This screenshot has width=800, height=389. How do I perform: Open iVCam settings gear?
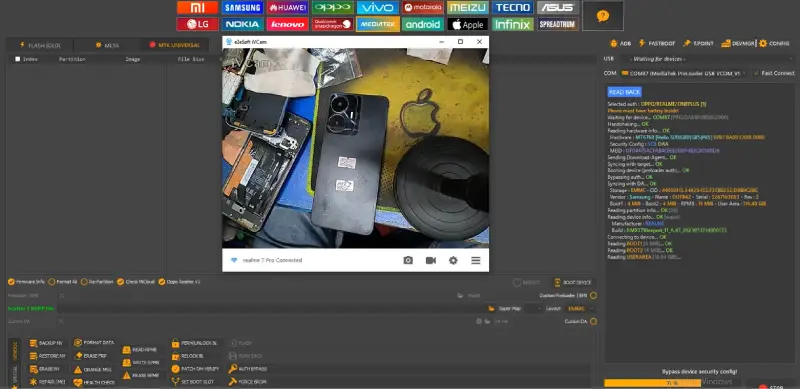453,260
